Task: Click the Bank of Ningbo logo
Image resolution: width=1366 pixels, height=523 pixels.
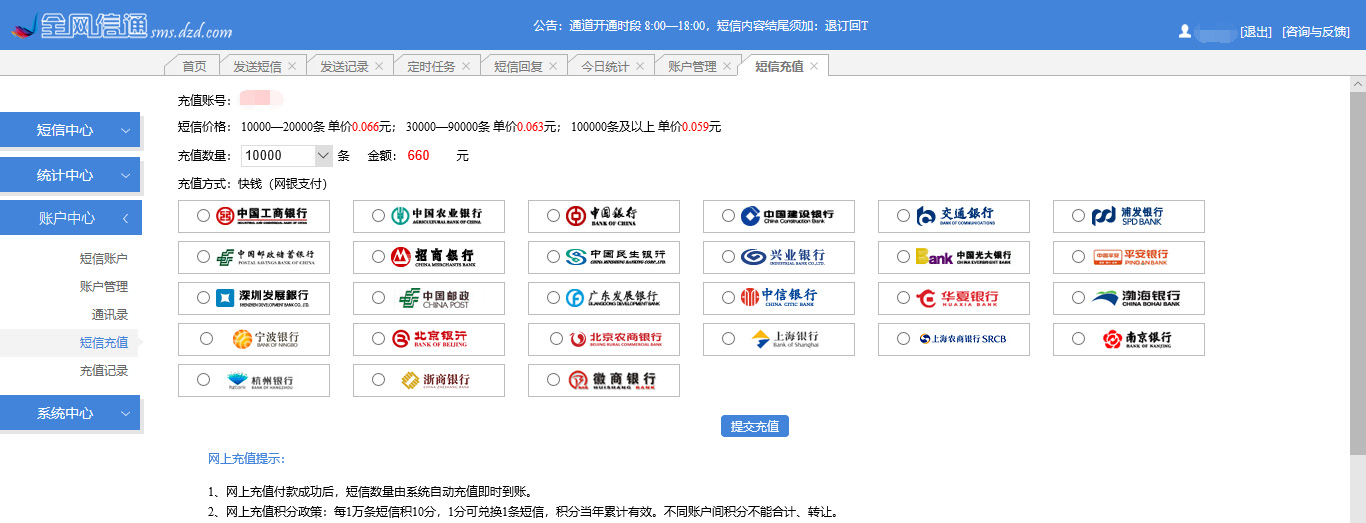Action: coord(265,339)
